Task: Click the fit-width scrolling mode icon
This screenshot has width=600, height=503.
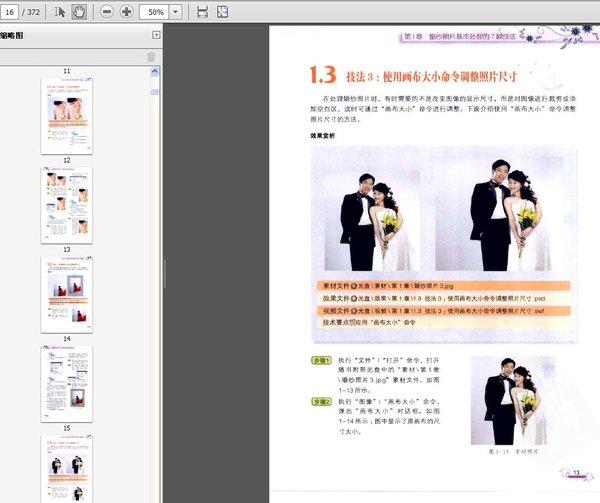Action: tap(202, 12)
